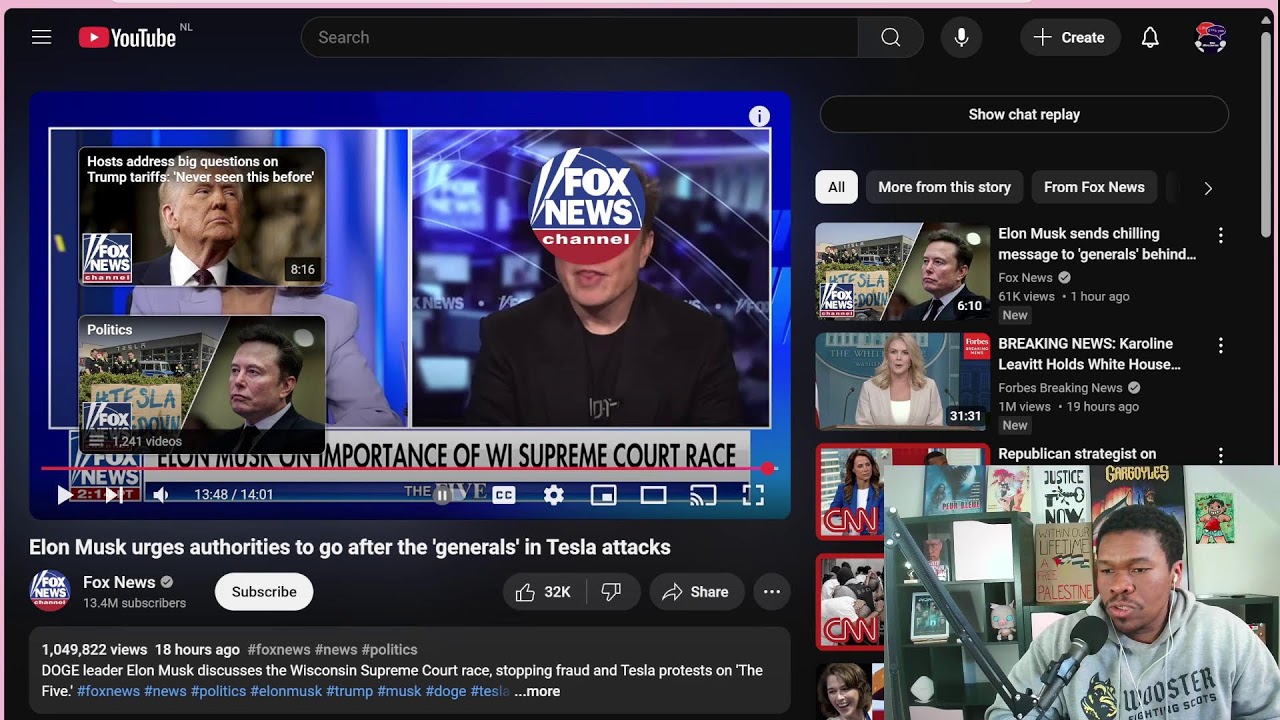This screenshot has width=1280, height=720.
Task: Open Fox News channel under the chilling message video
Action: (x=1025, y=277)
